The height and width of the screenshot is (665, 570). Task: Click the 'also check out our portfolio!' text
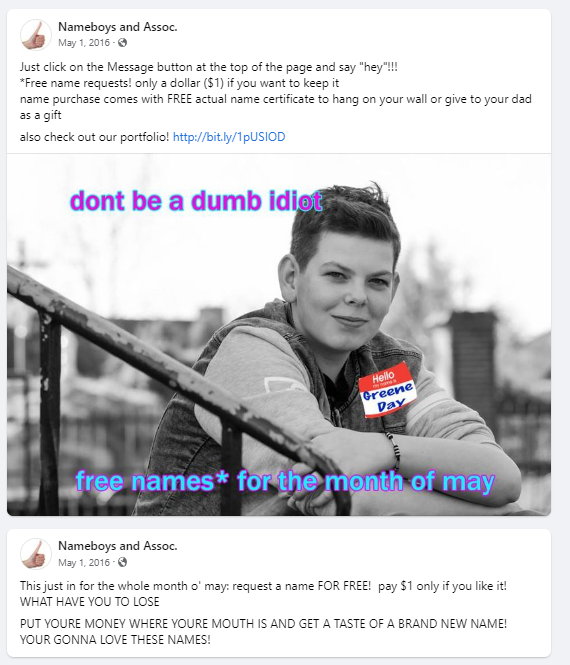[94, 137]
